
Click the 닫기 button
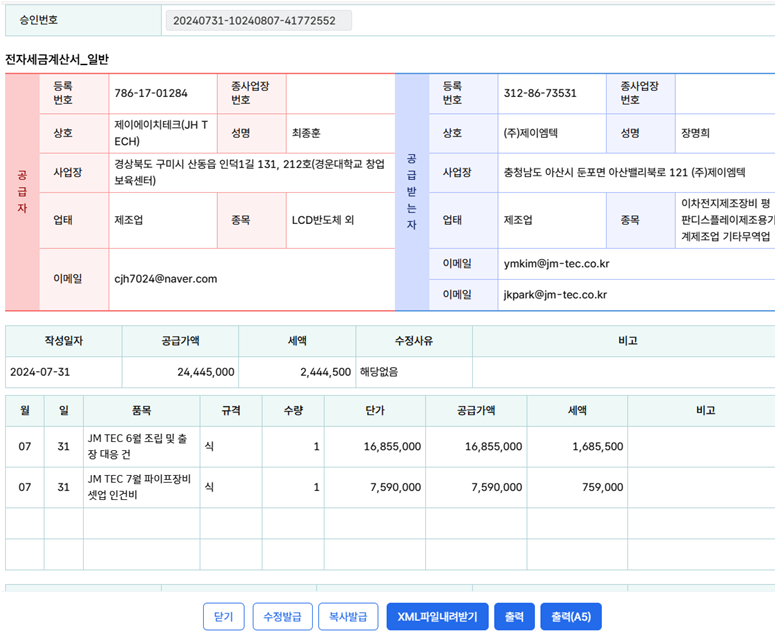[x=224, y=617]
